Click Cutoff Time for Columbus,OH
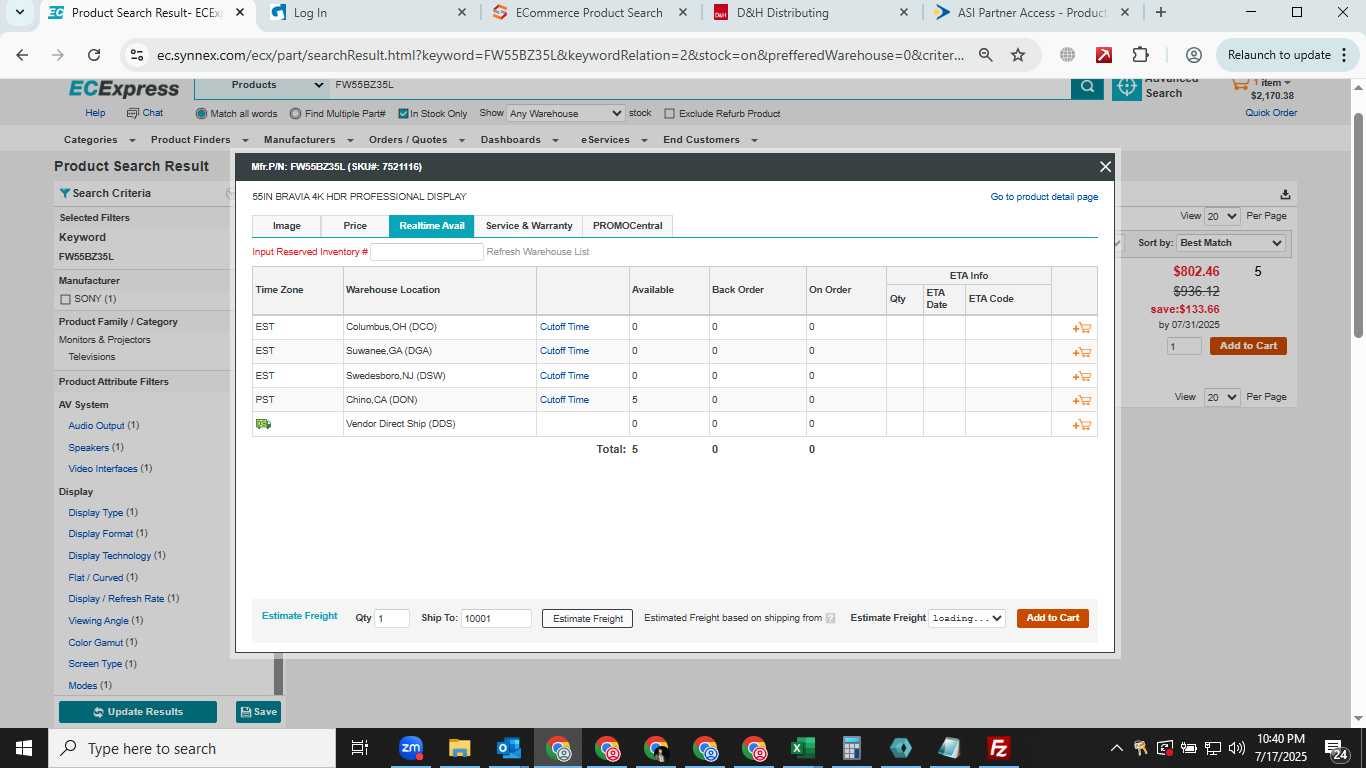This screenshot has width=1366, height=768. point(564,327)
